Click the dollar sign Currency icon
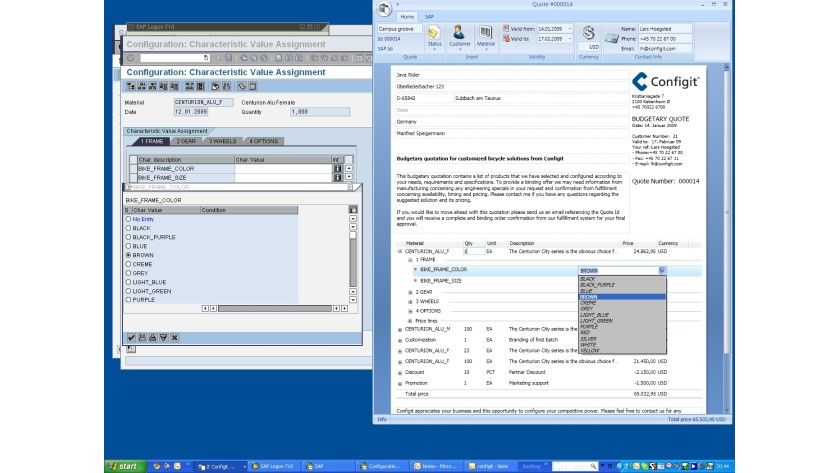Image resolution: width=840 pixels, height=473 pixels. tap(589, 33)
